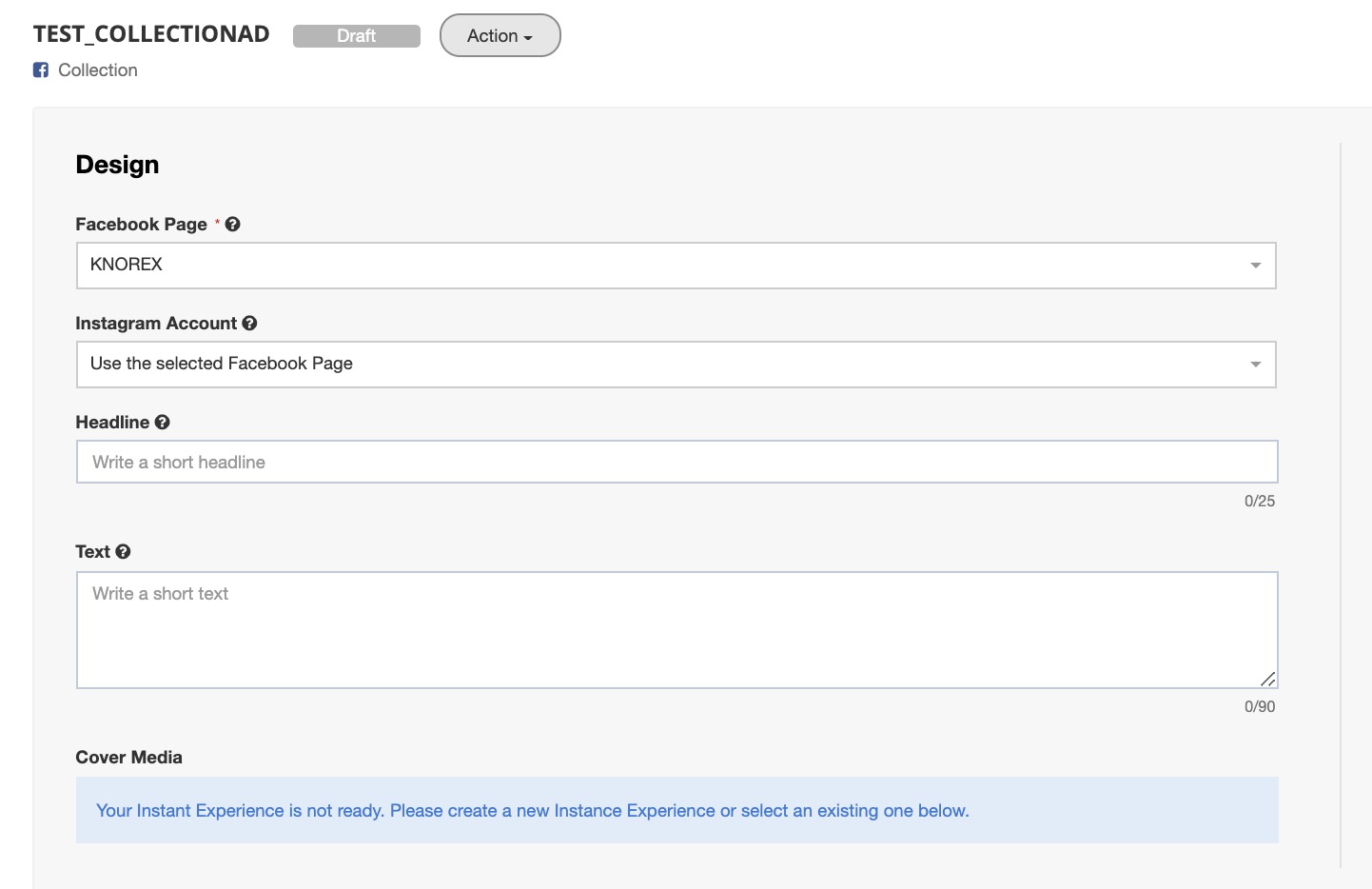
Task: Click the Cover Media label
Action: [x=128, y=758]
